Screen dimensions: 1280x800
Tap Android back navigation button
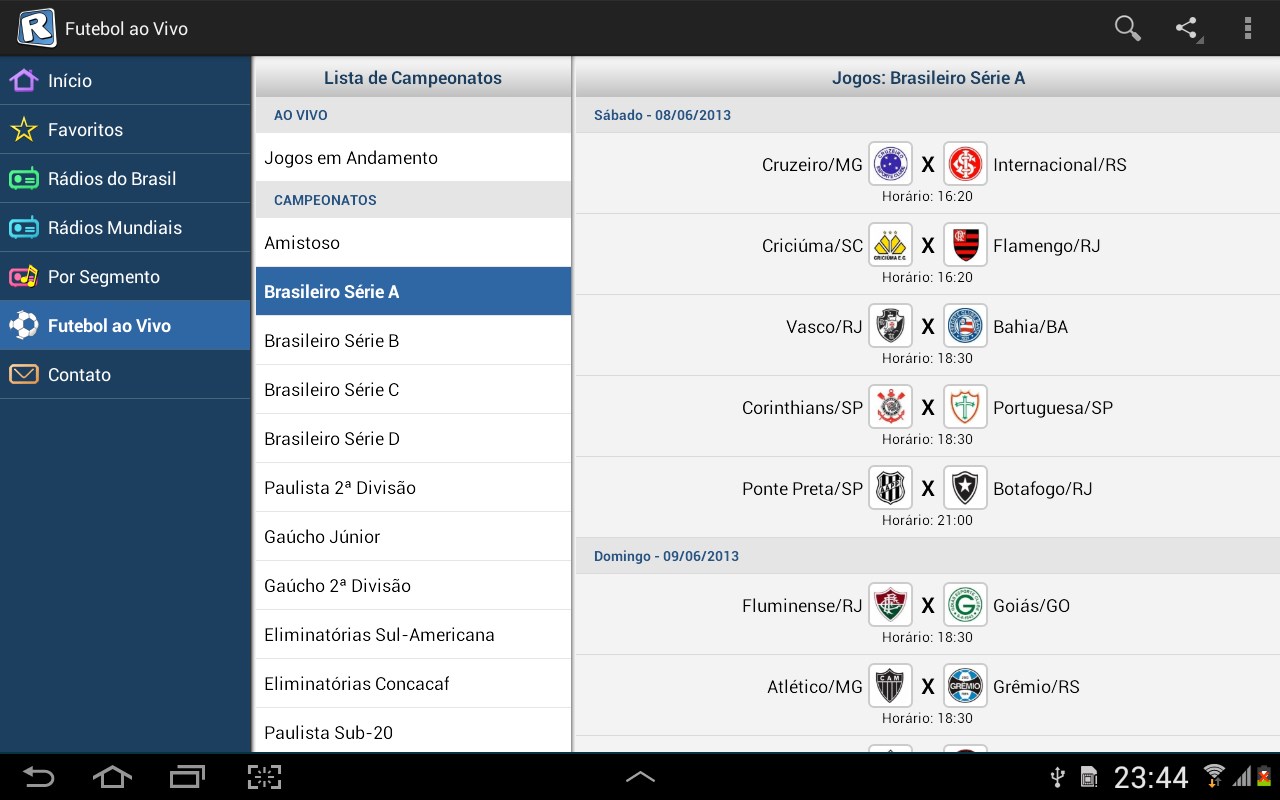38,777
